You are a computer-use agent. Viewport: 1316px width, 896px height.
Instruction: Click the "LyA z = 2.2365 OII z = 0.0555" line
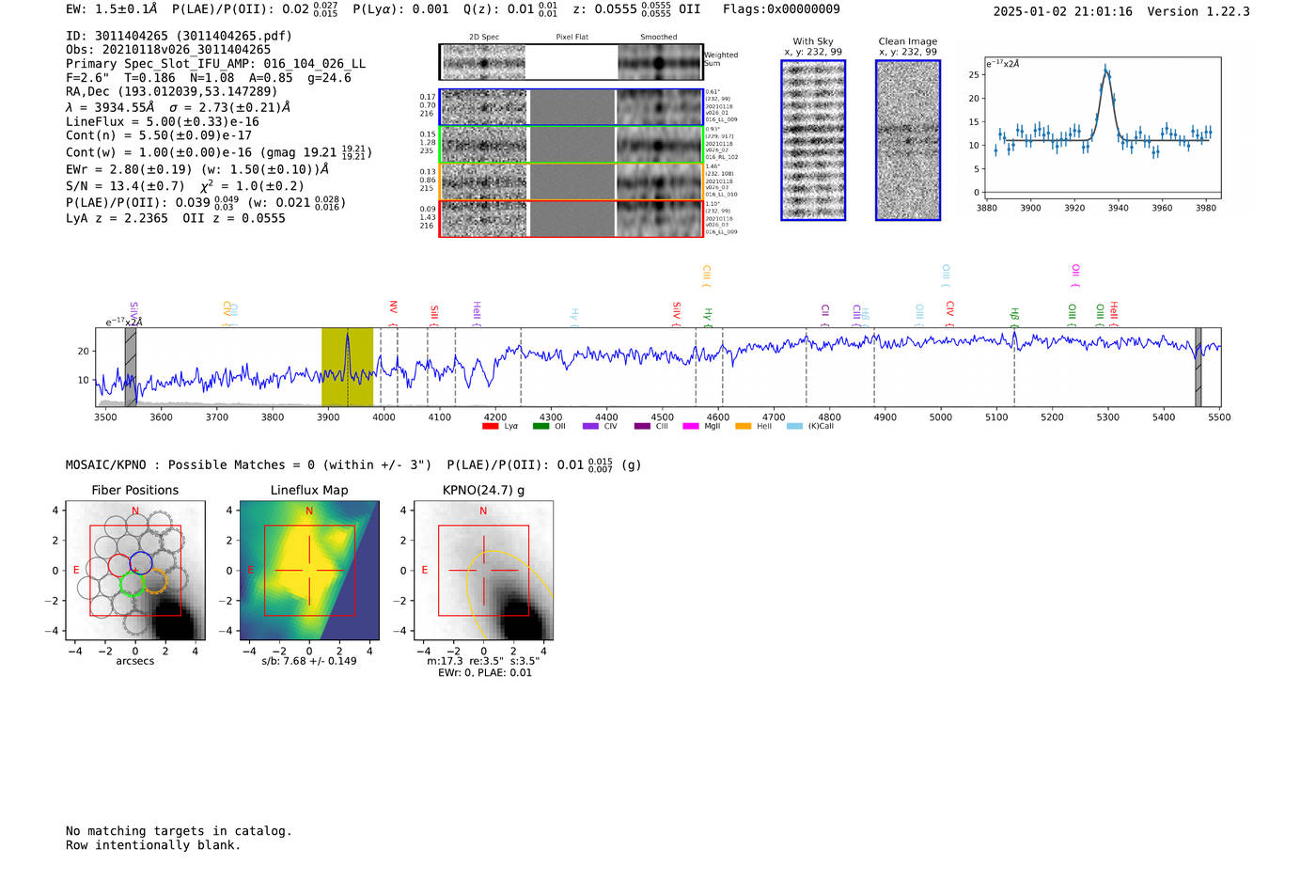[x=176, y=218]
